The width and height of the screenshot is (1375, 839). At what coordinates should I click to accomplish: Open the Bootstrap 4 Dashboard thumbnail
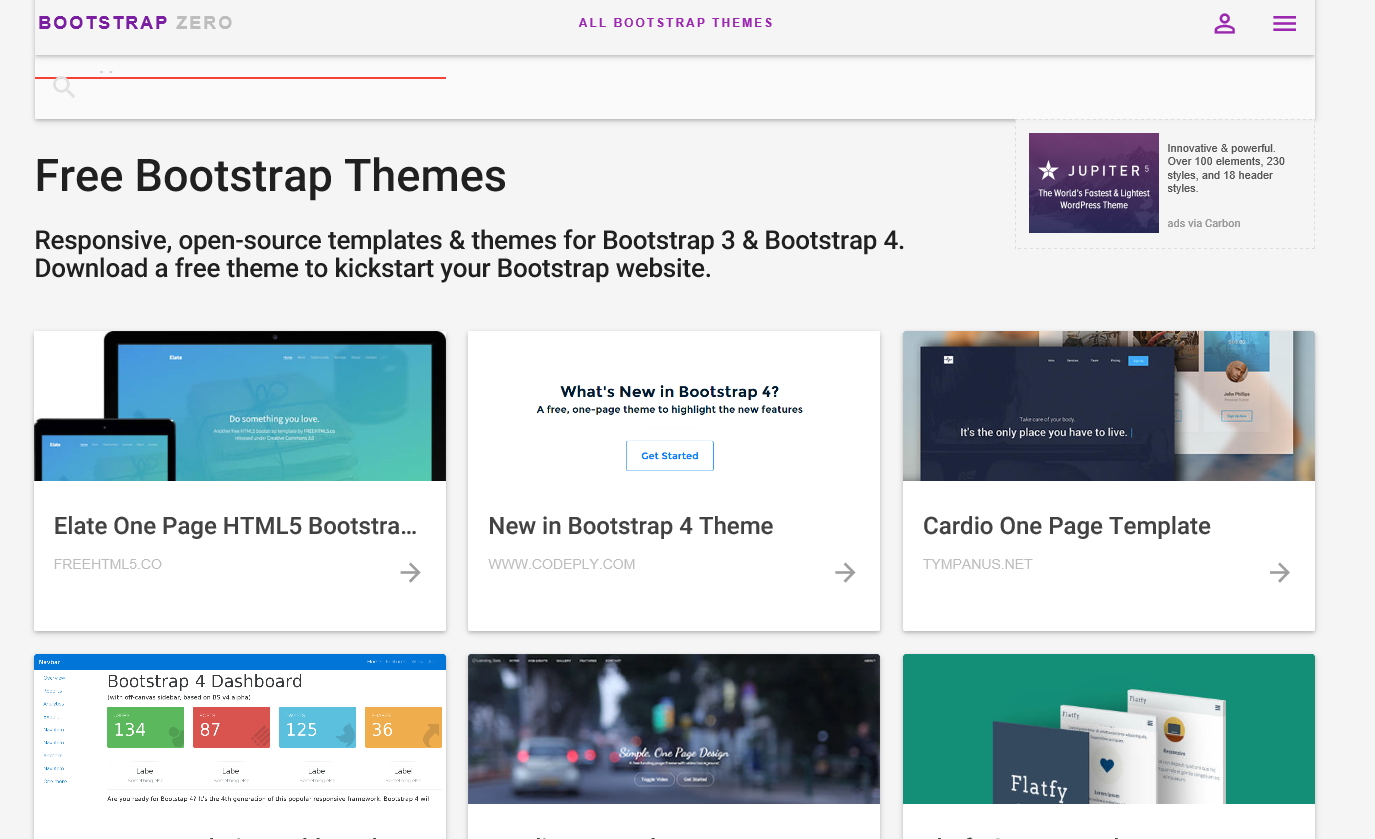[240, 729]
